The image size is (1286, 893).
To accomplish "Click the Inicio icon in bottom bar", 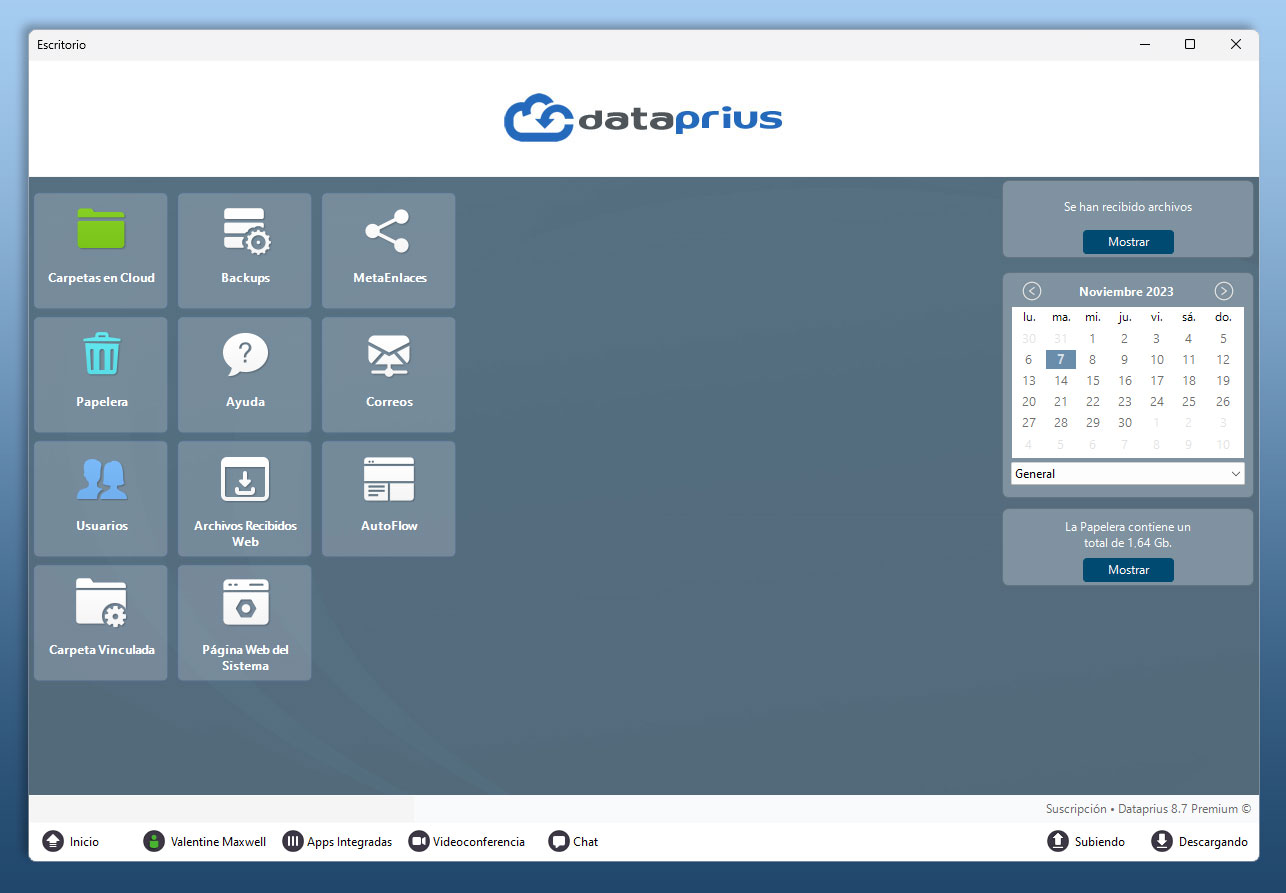I will coord(53,842).
